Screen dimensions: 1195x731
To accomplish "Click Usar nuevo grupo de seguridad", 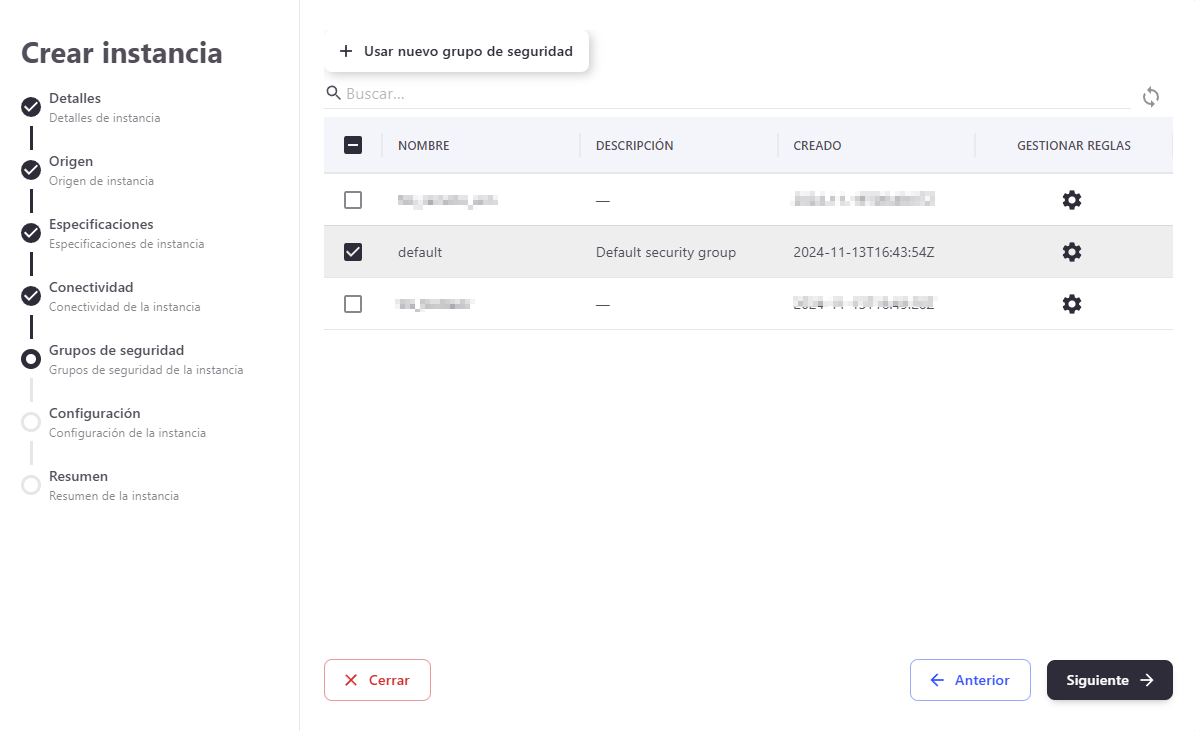I will click(456, 51).
